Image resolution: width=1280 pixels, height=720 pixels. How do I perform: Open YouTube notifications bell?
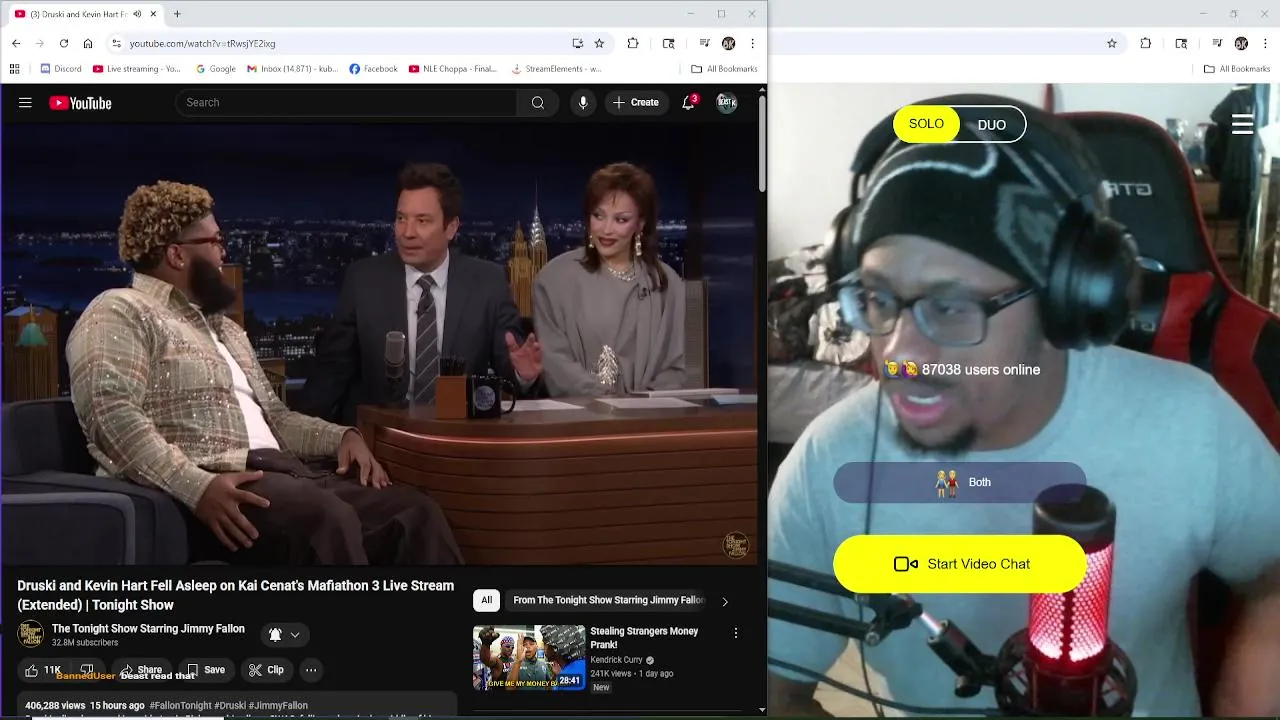(x=688, y=103)
